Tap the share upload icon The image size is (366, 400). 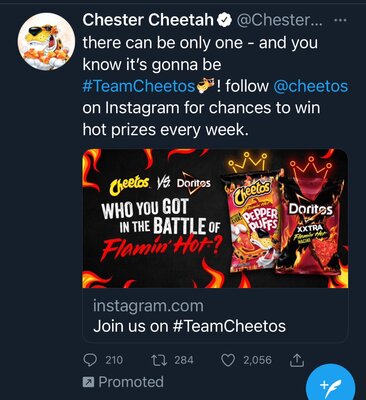point(296,360)
